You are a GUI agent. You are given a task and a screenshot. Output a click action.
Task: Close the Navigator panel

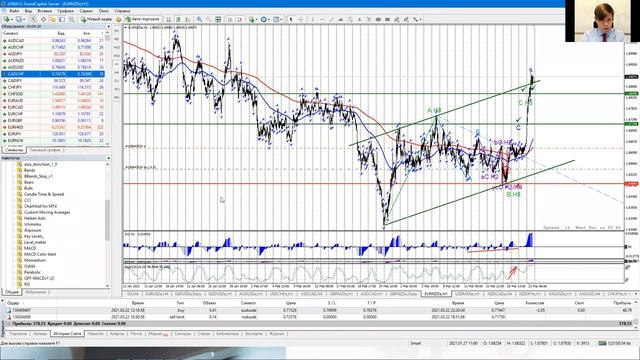pos(108,158)
